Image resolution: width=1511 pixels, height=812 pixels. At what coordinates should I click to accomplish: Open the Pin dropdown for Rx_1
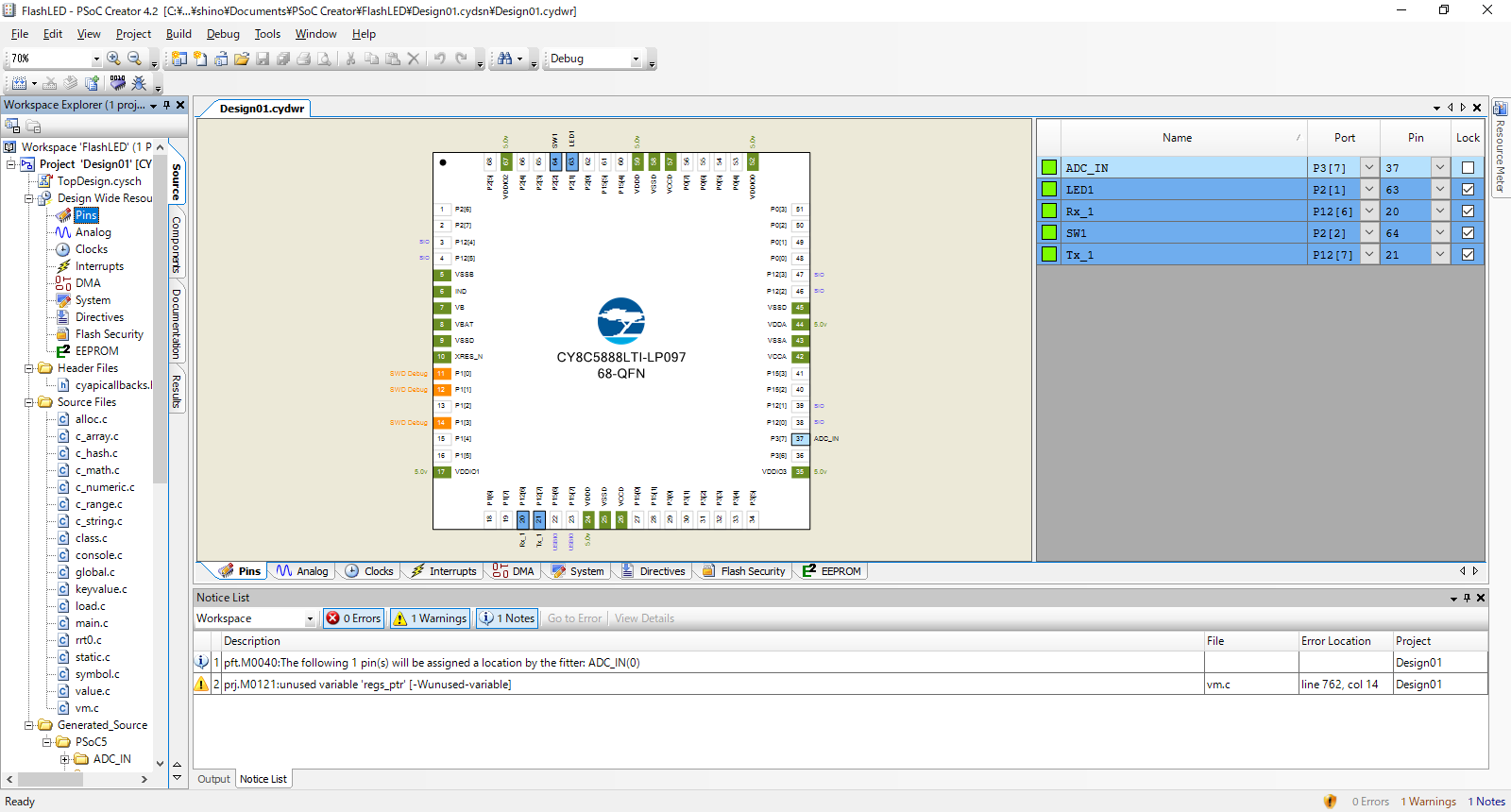1439,211
